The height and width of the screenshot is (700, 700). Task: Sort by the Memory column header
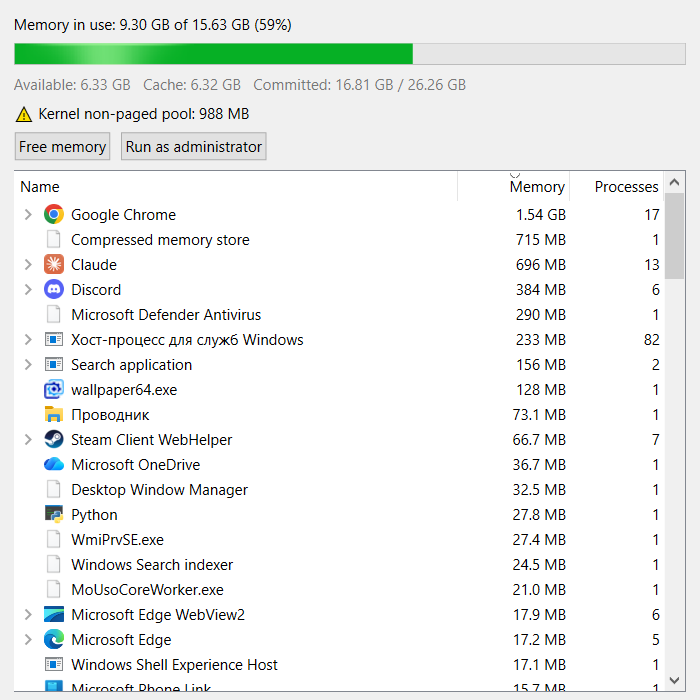tap(514, 187)
